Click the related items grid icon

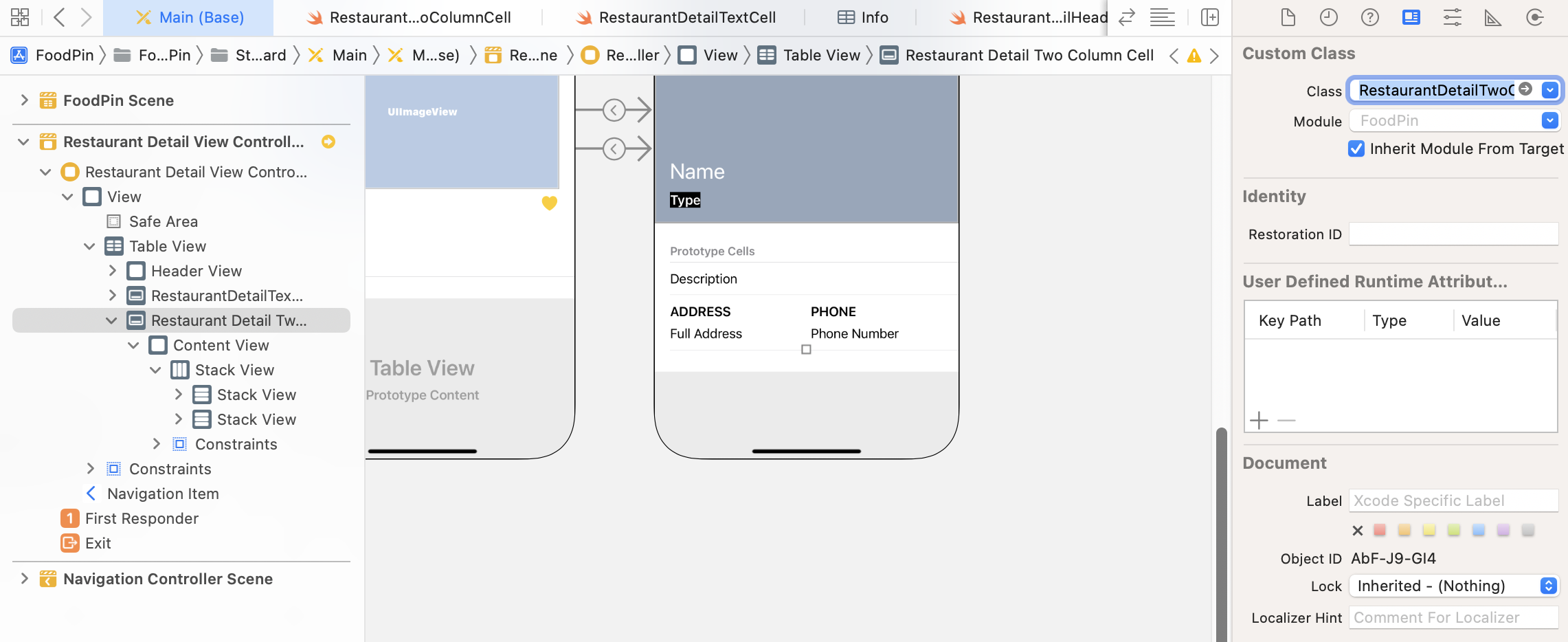[x=20, y=17]
